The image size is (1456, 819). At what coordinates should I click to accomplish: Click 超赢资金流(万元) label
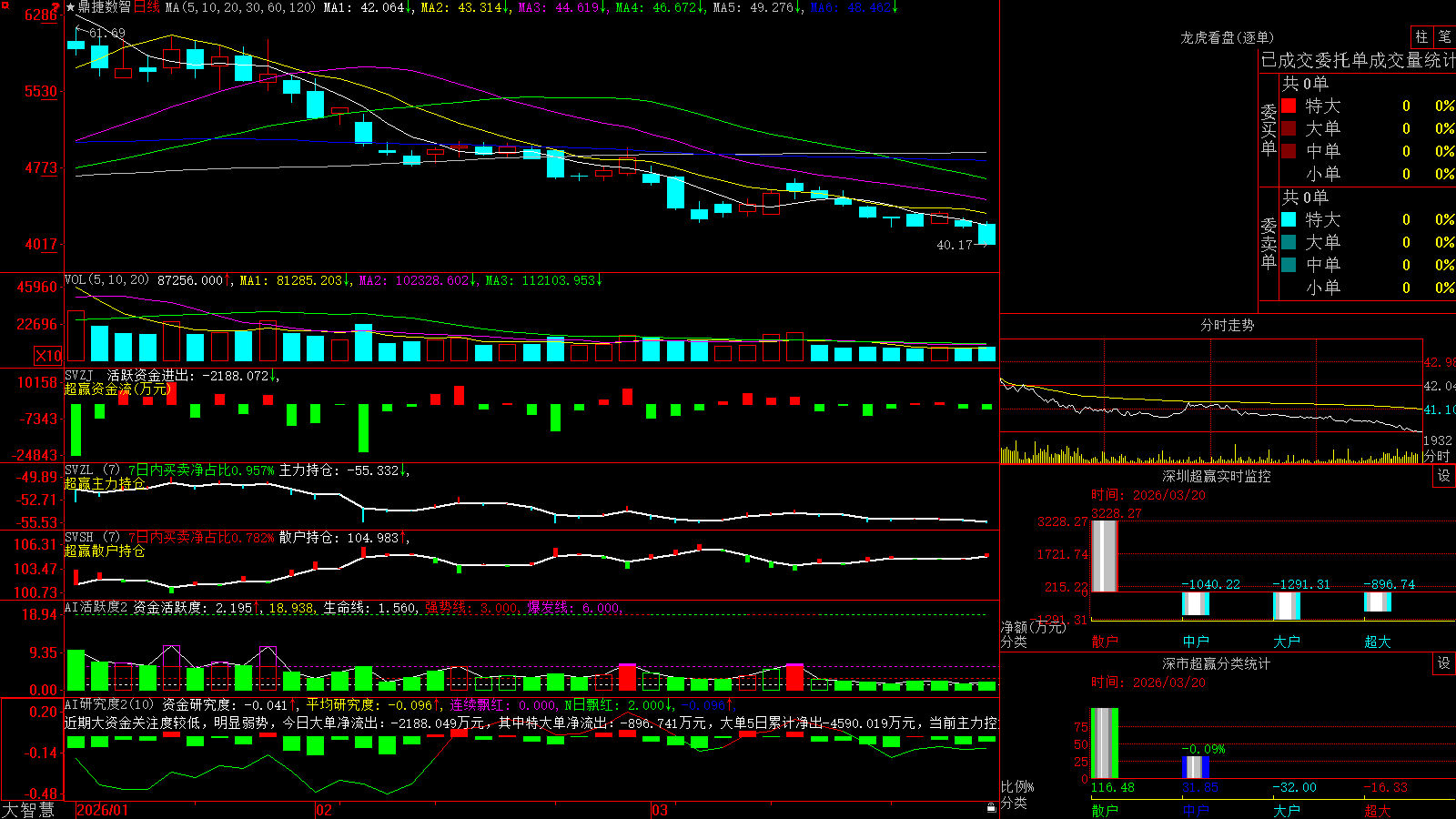[117, 389]
